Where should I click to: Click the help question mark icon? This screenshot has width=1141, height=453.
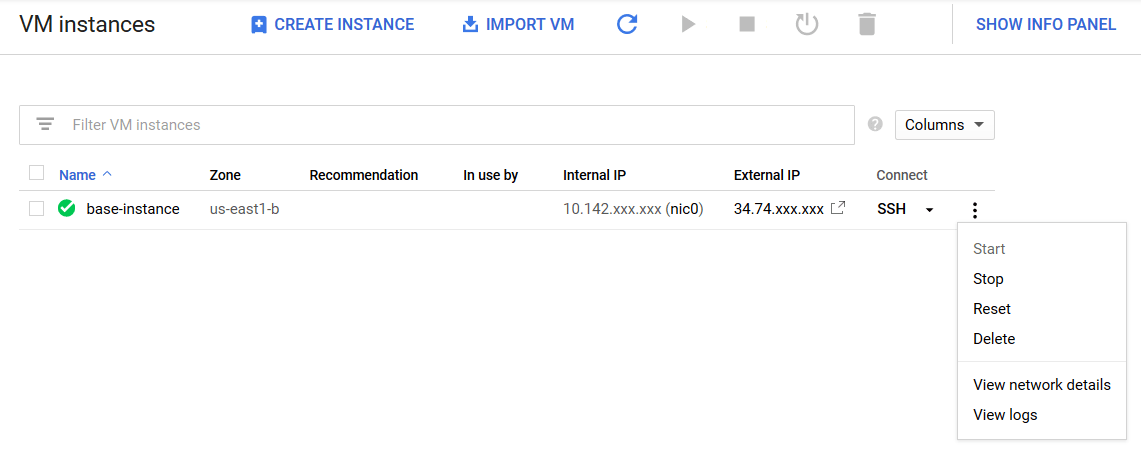click(875, 125)
